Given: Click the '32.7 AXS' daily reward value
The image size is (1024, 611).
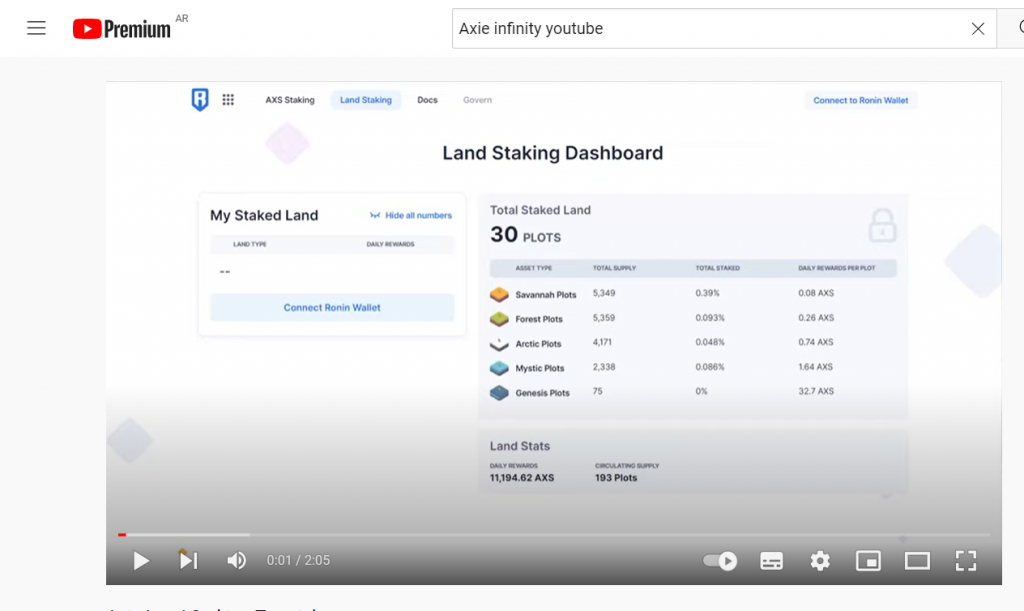Looking at the screenshot, I should (816, 391).
